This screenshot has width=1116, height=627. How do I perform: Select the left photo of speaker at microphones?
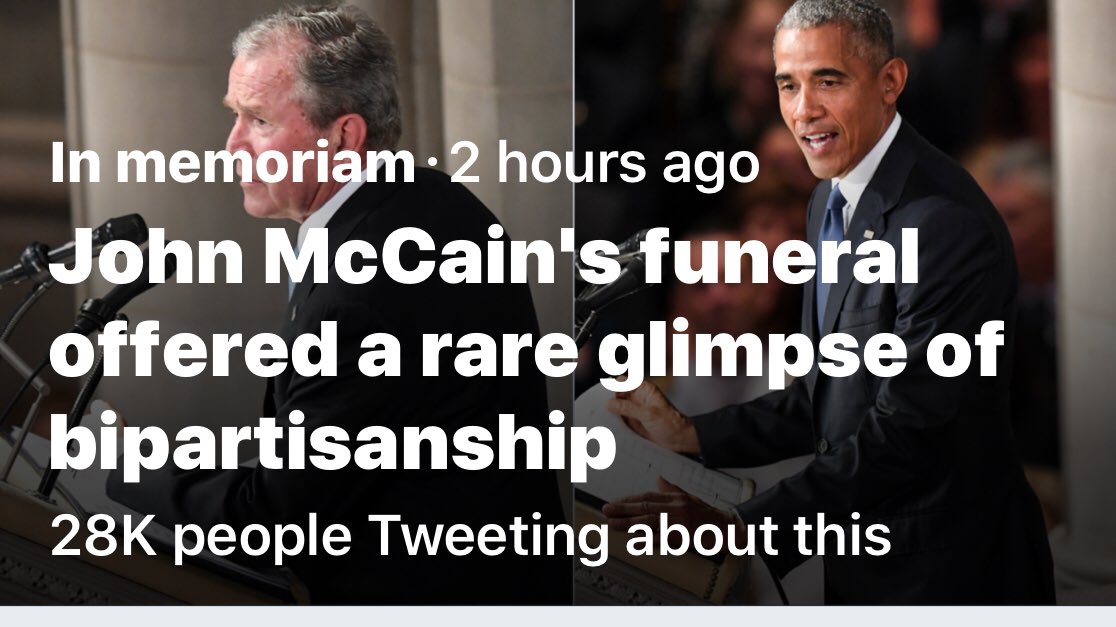pyautogui.click(x=290, y=90)
